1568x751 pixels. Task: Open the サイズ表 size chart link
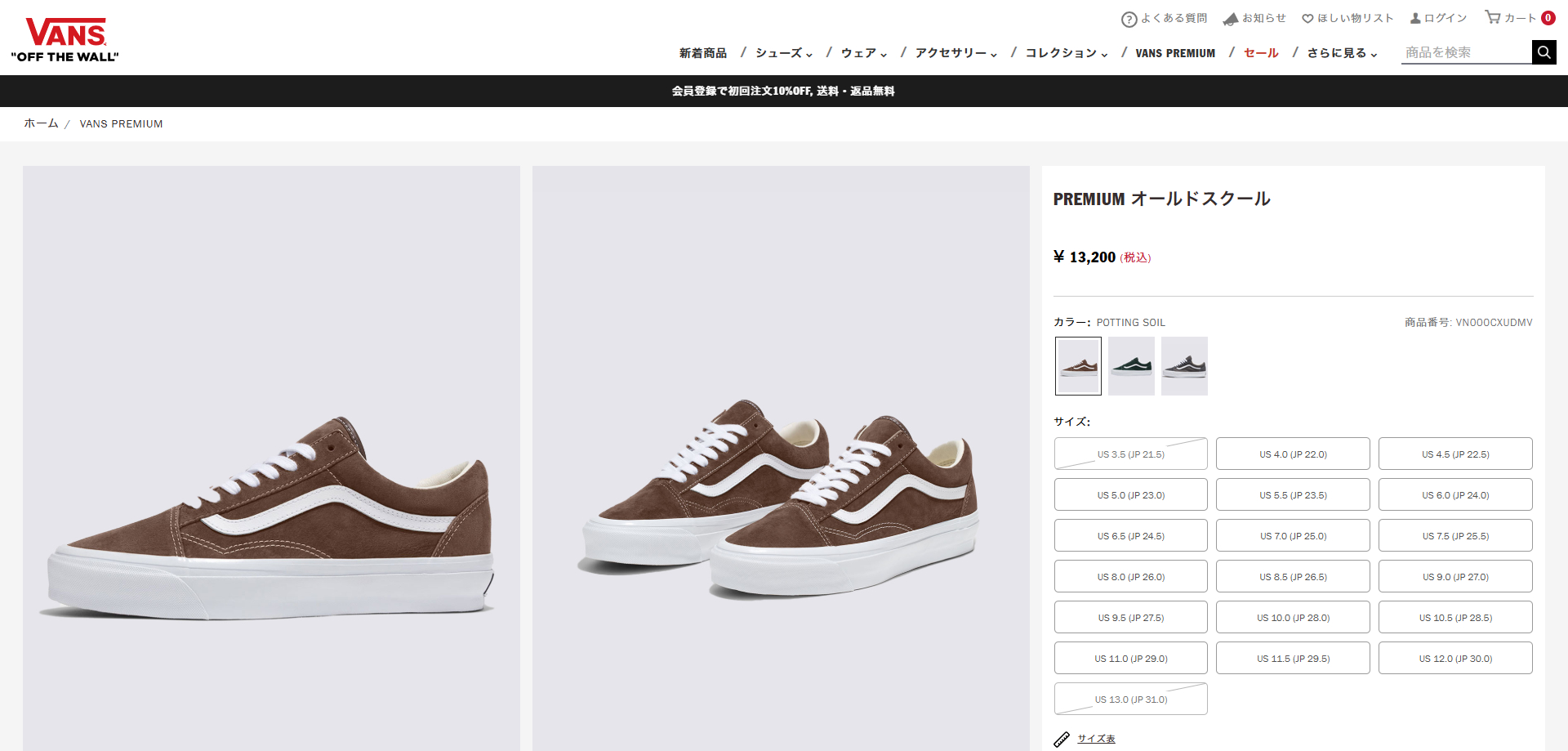coord(1096,739)
